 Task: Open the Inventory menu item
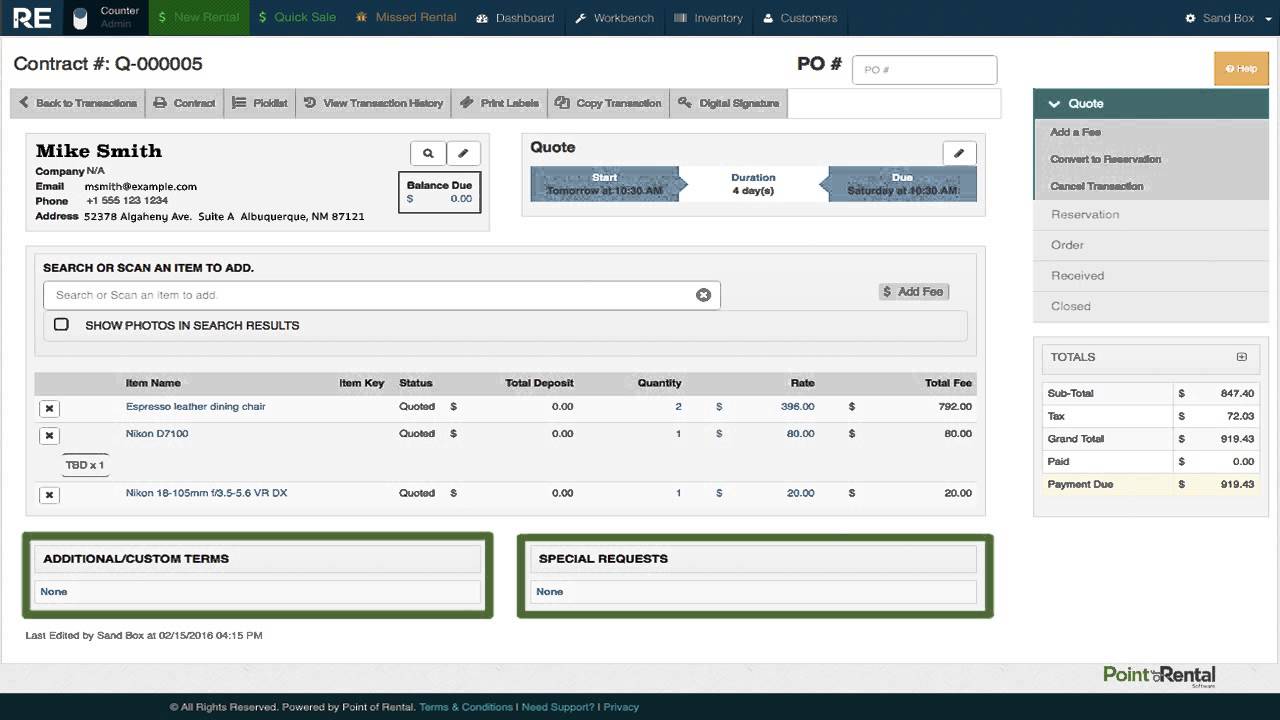click(x=709, y=17)
